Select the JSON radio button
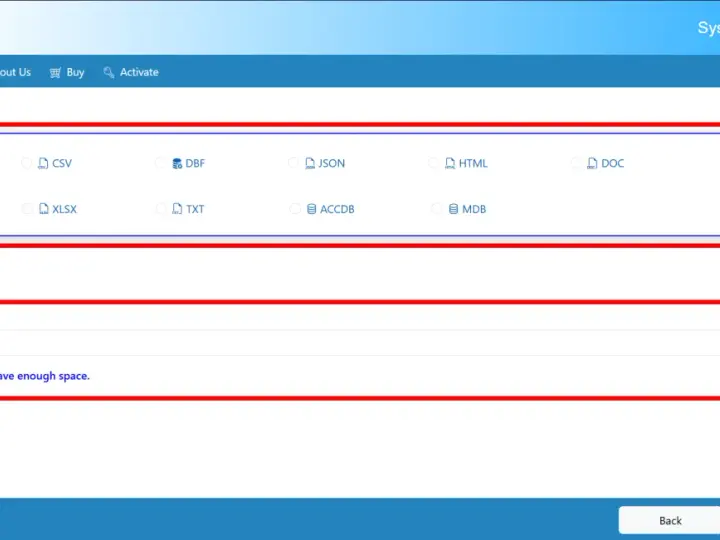 coord(293,163)
